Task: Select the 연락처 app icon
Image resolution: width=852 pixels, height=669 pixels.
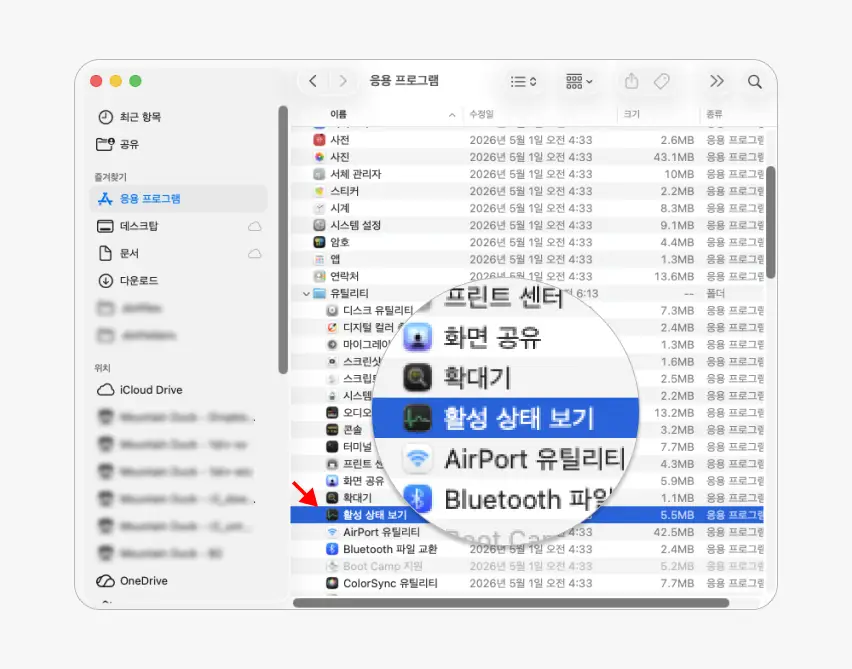Action: pyautogui.click(x=320, y=276)
